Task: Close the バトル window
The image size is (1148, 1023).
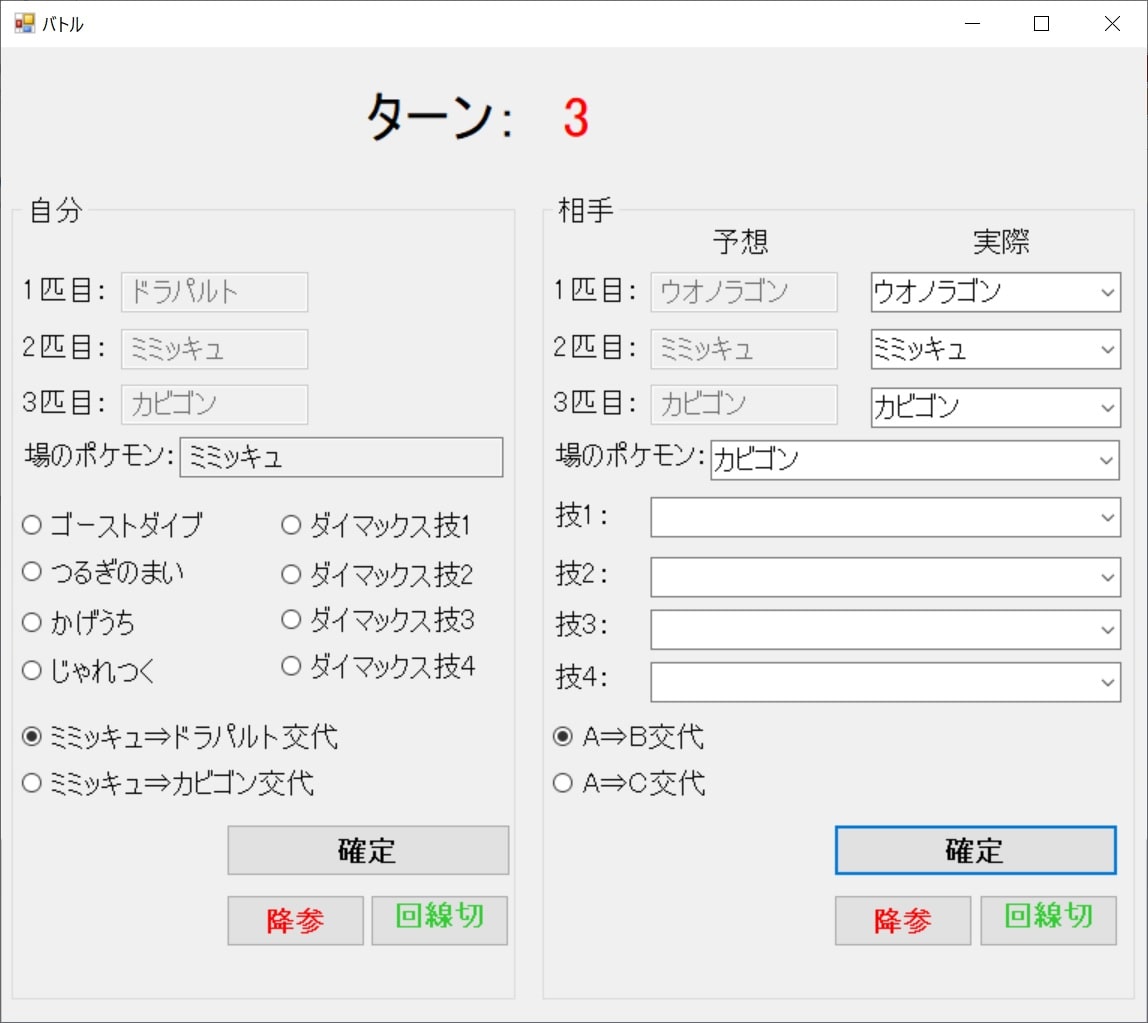Action: [x=1111, y=23]
